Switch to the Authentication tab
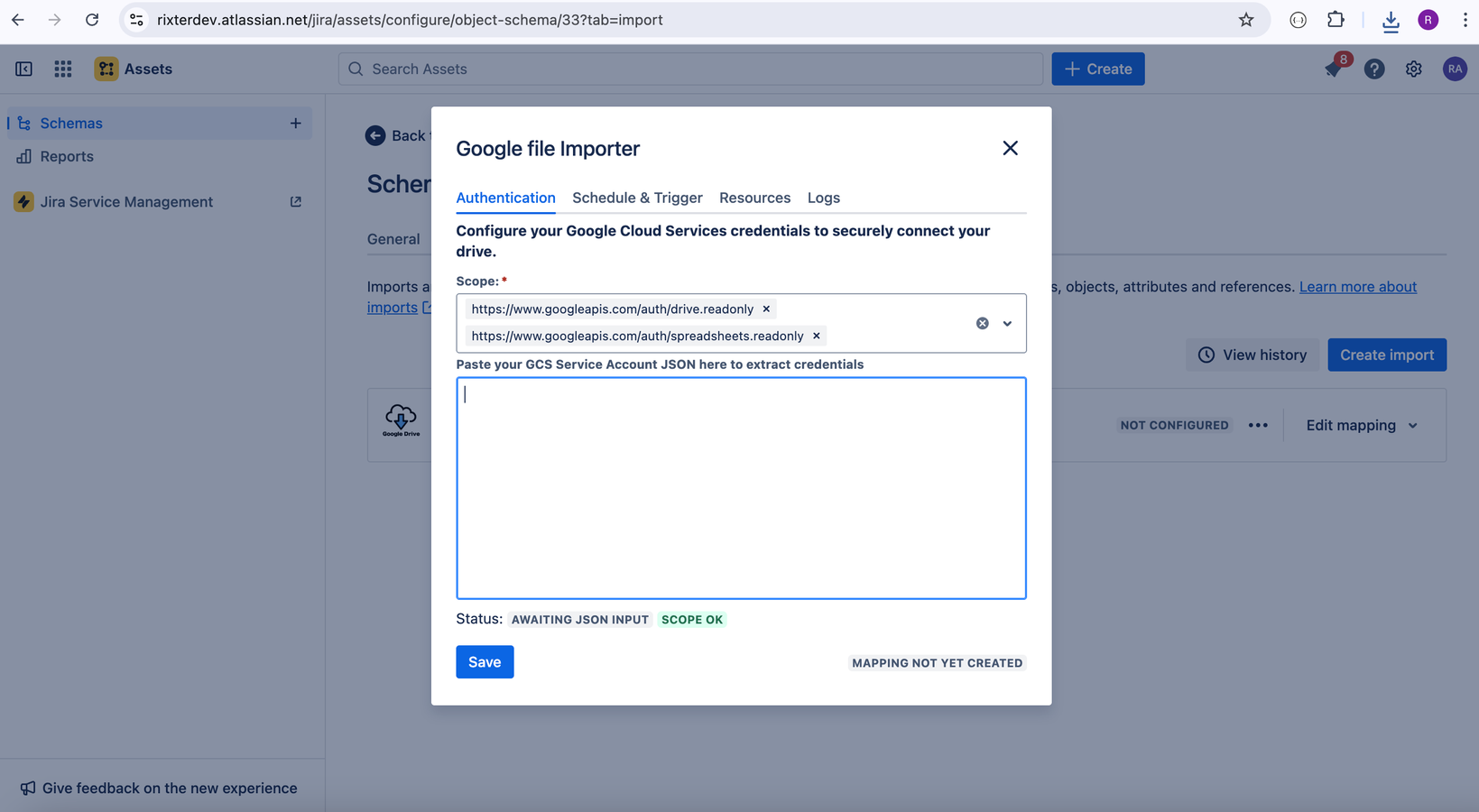 [x=505, y=198]
